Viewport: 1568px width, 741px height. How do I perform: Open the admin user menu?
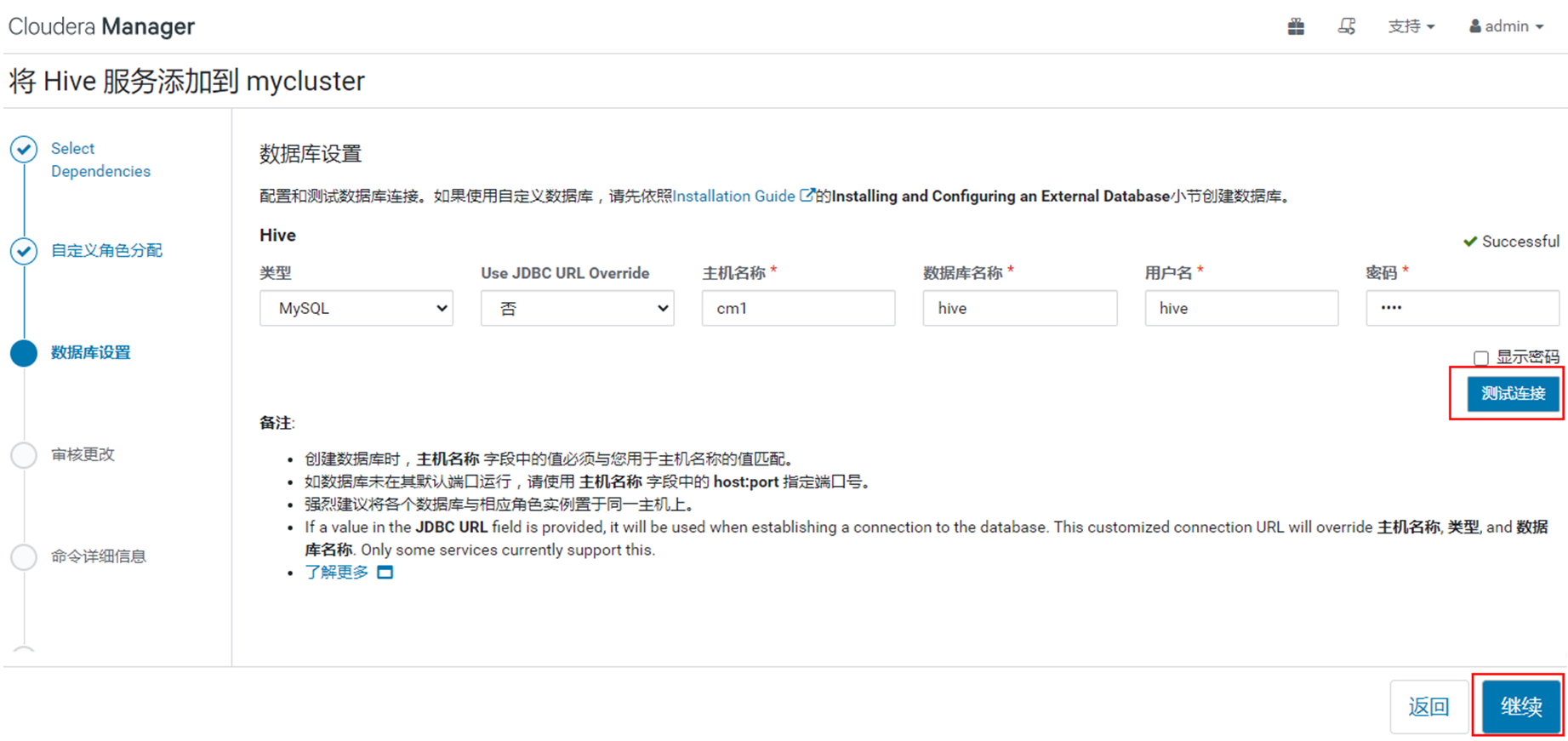[1506, 26]
